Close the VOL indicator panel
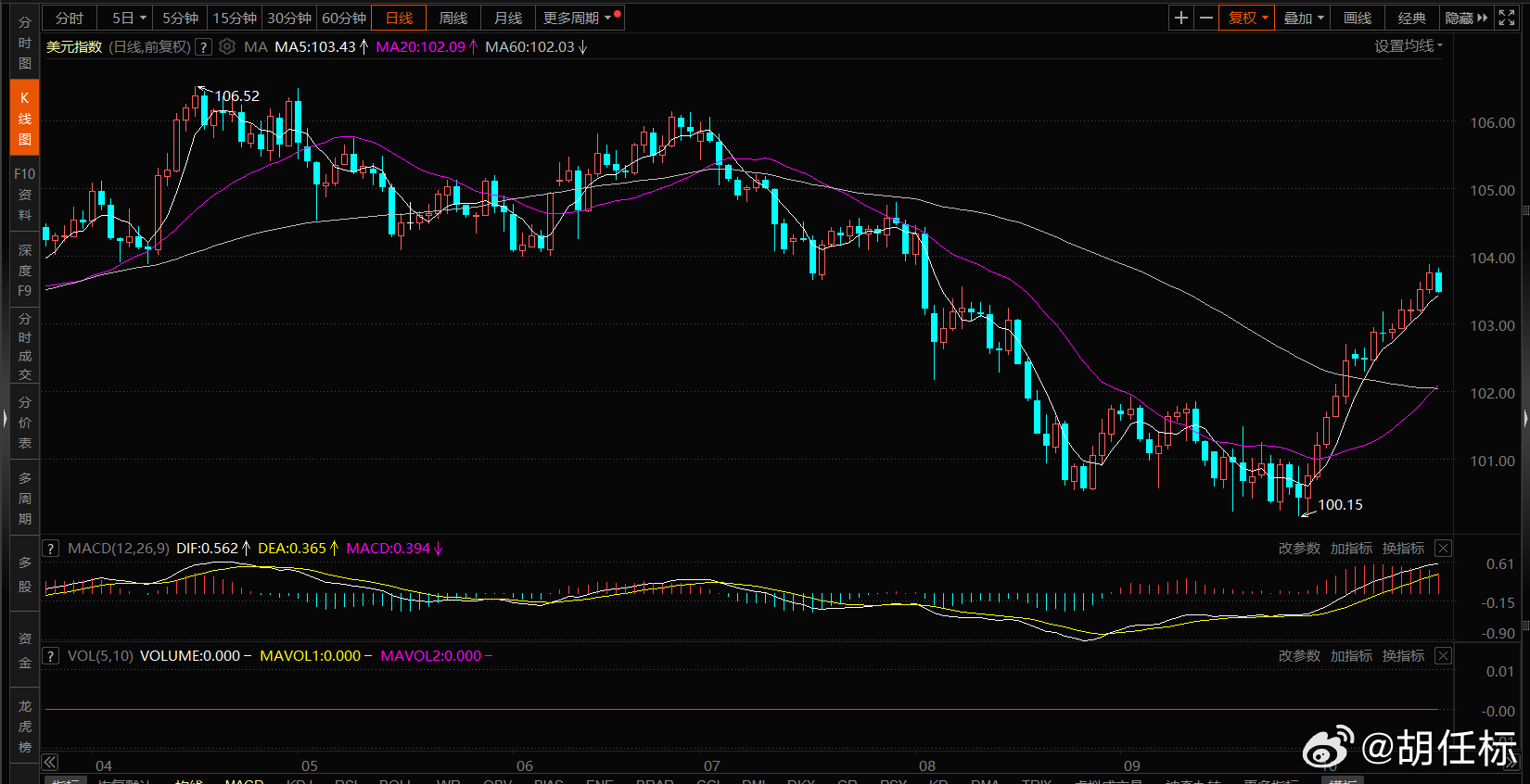This screenshot has height=784, width=1530. click(1443, 656)
